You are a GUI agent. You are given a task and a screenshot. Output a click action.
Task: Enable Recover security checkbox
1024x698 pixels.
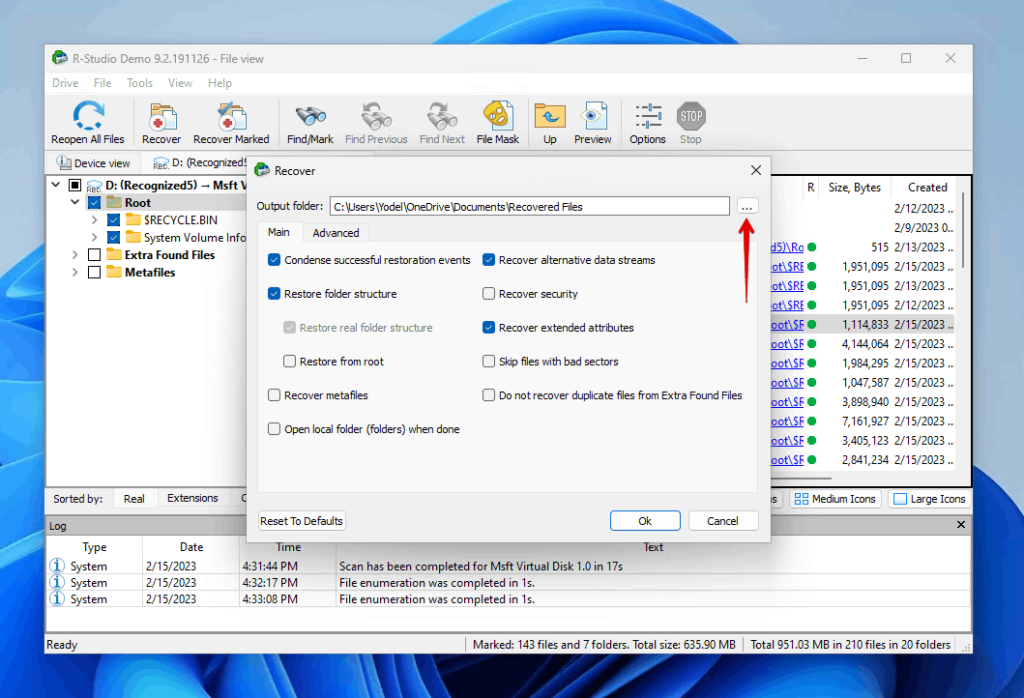488,294
